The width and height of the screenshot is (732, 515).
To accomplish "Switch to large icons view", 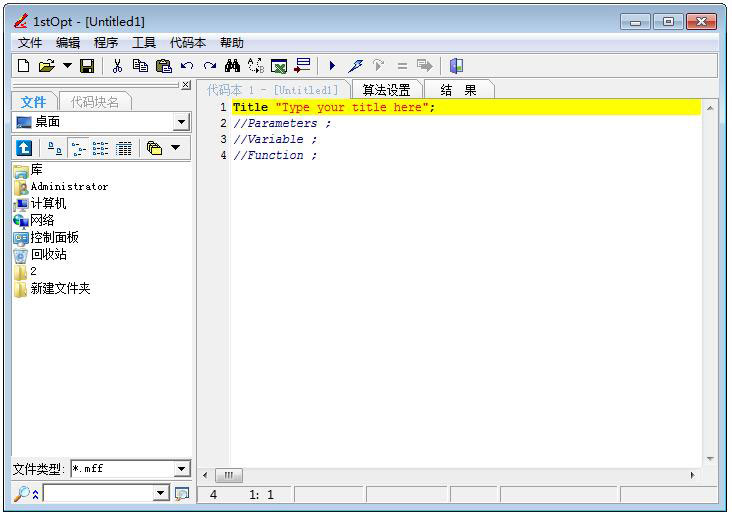I will 55,148.
